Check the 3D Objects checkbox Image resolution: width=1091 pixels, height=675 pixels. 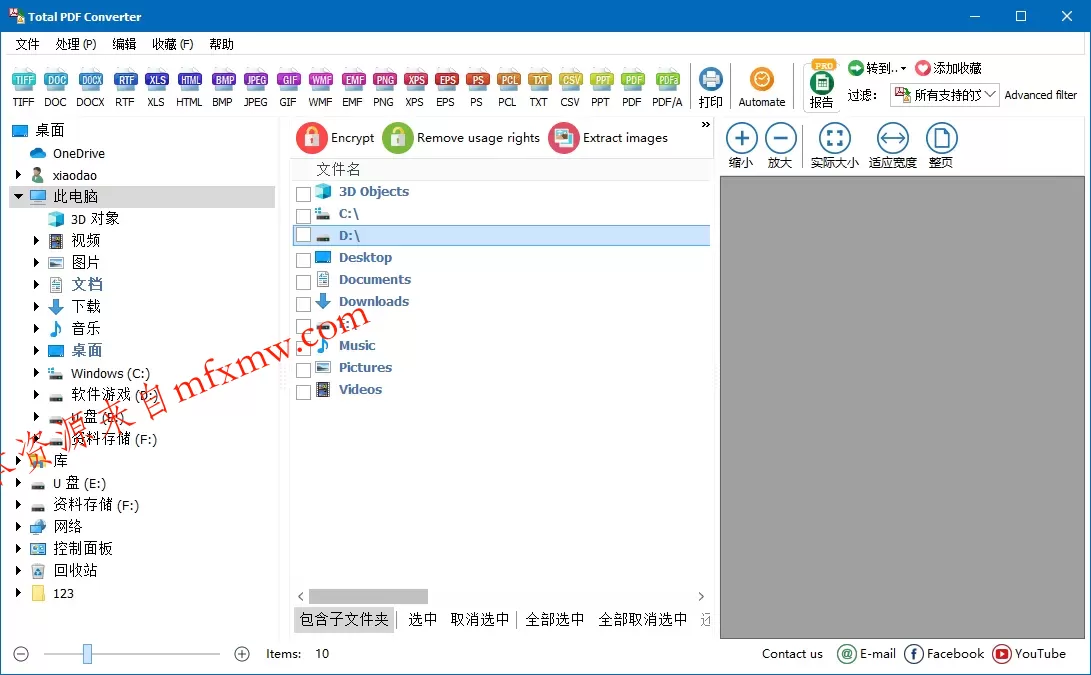(x=303, y=193)
